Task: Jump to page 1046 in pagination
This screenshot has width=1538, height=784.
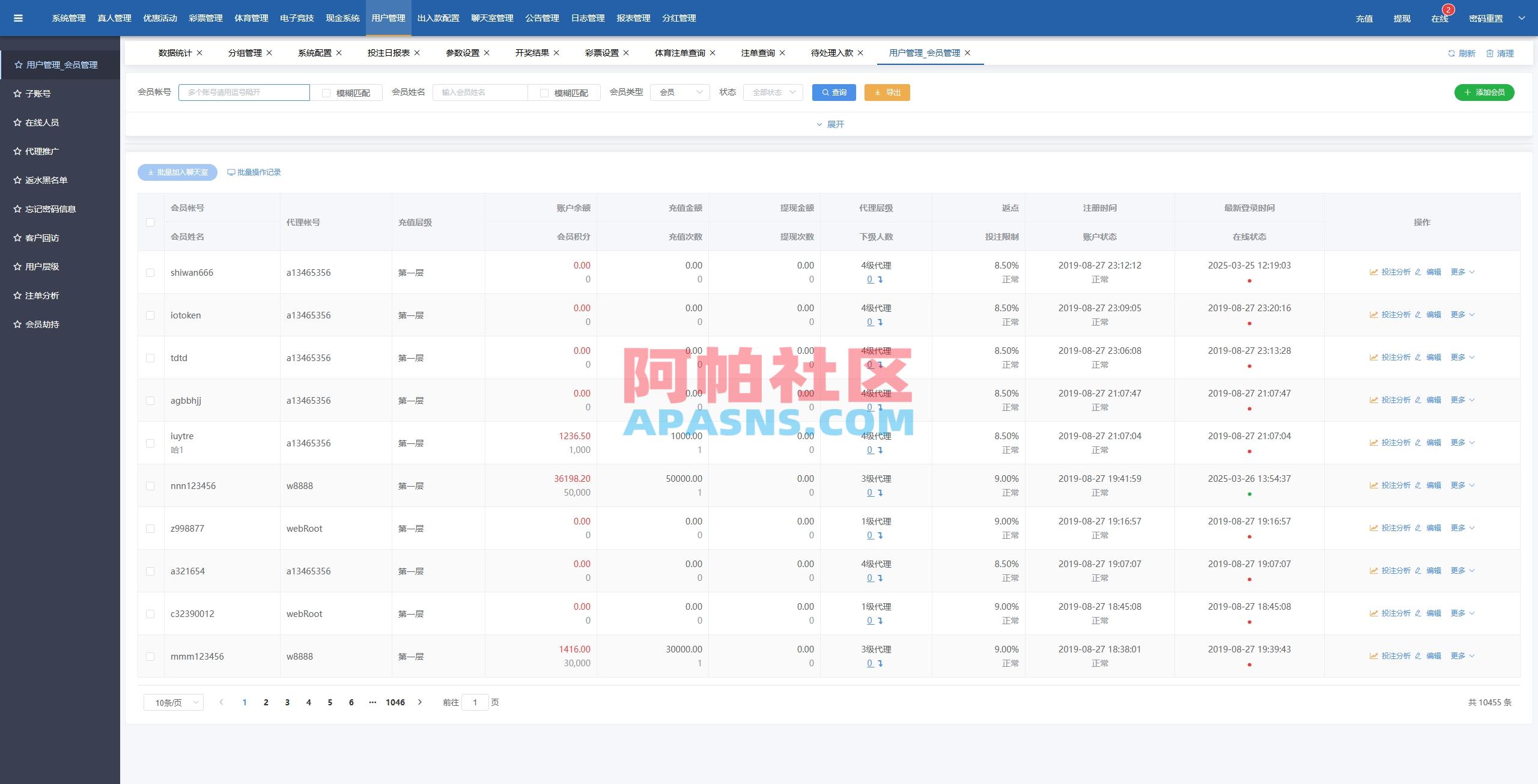Action: 395,702
